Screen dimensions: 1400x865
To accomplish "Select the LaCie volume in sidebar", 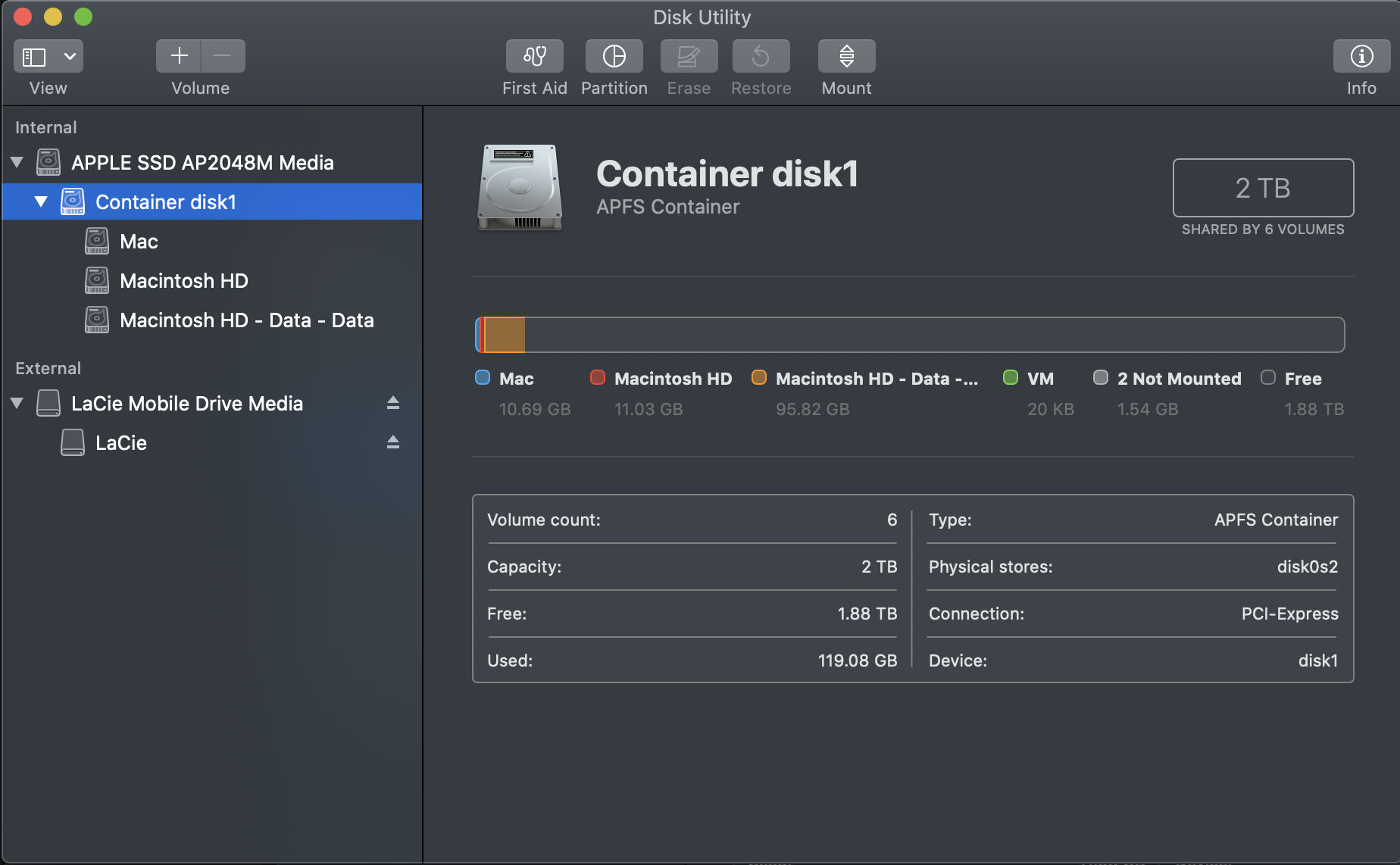I will click(x=120, y=443).
